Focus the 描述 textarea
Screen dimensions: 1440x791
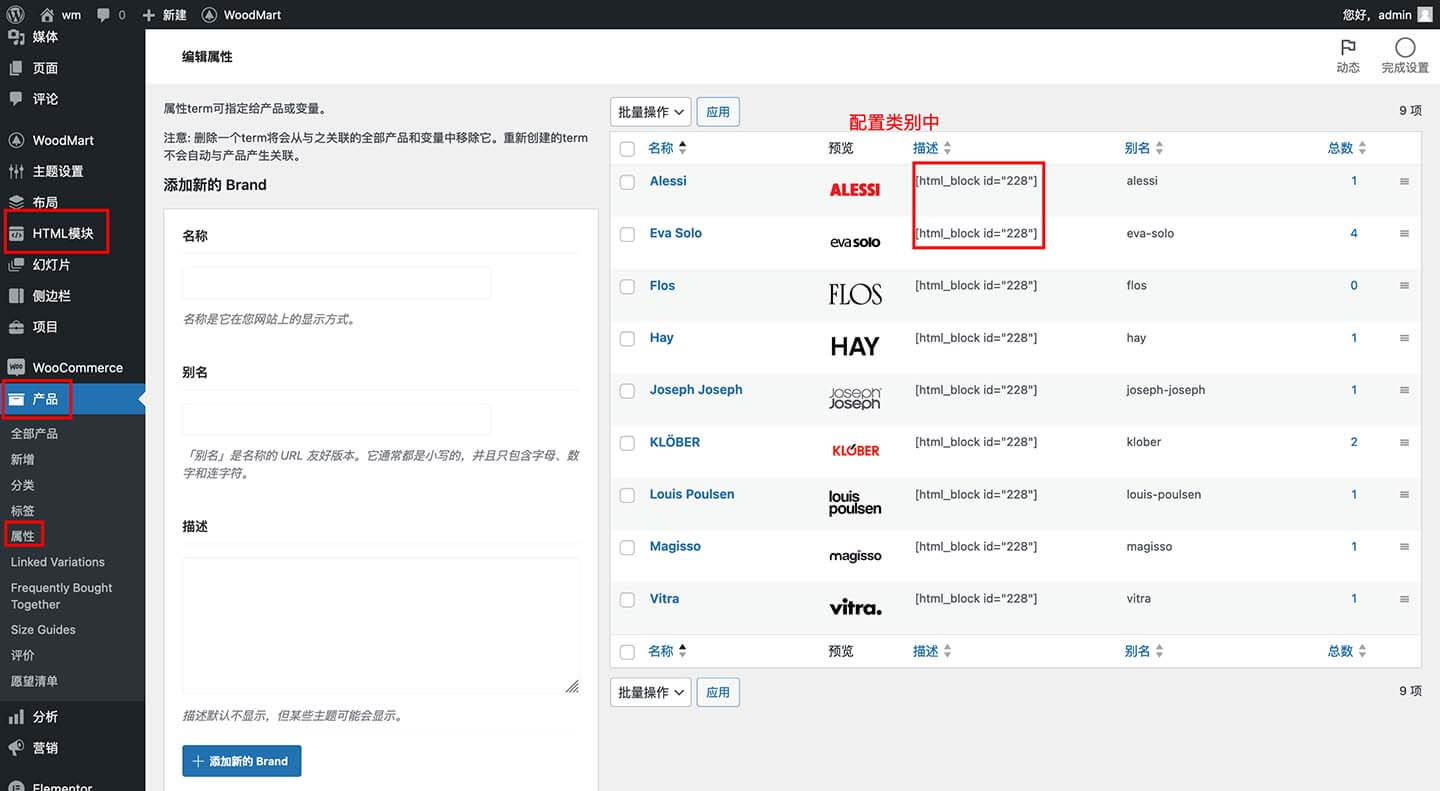[x=381, y=626]
